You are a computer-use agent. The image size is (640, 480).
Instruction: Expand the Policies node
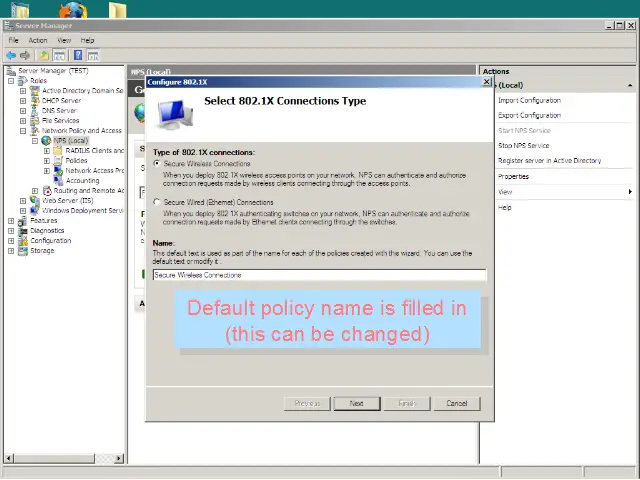coord(47,161)
